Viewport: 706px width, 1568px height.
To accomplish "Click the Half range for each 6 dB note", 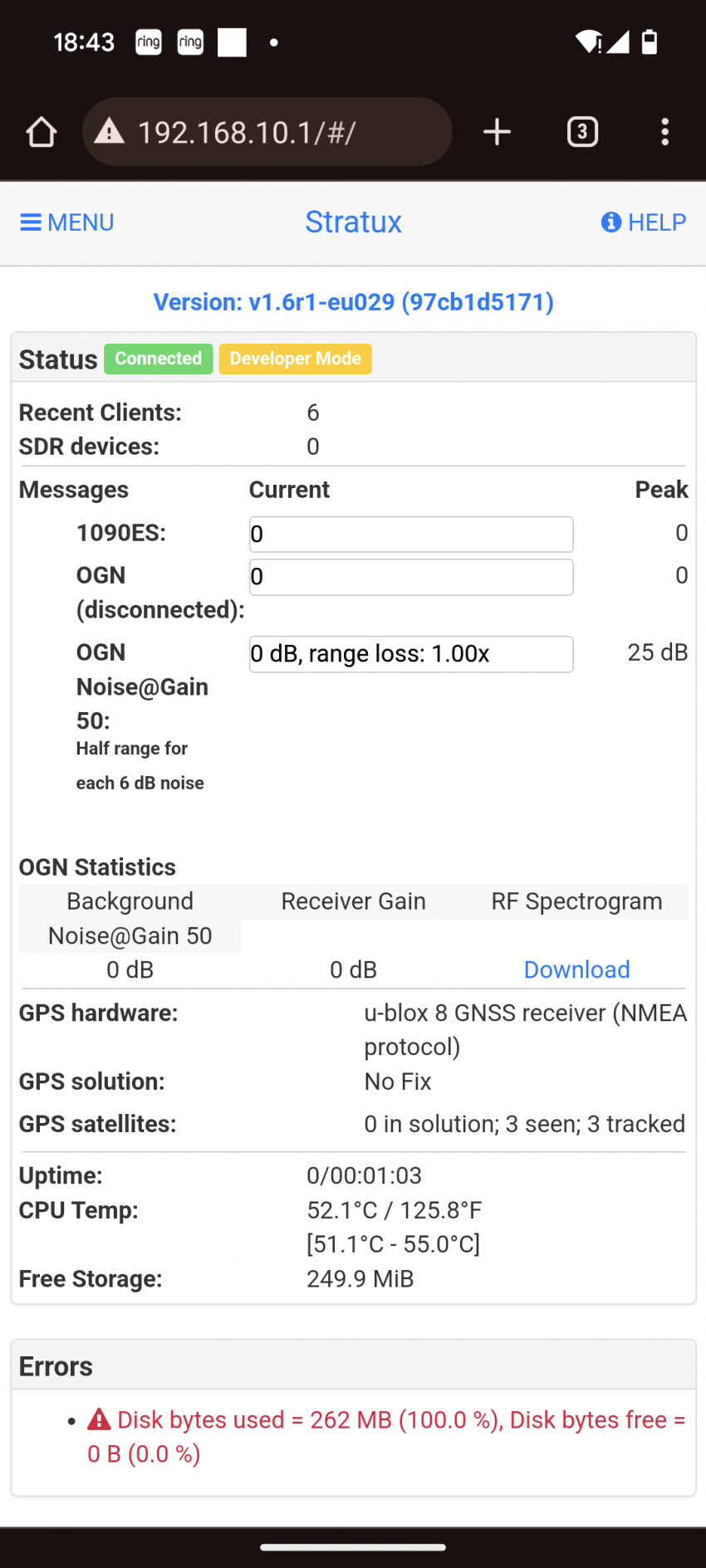I will pos(140,765).
